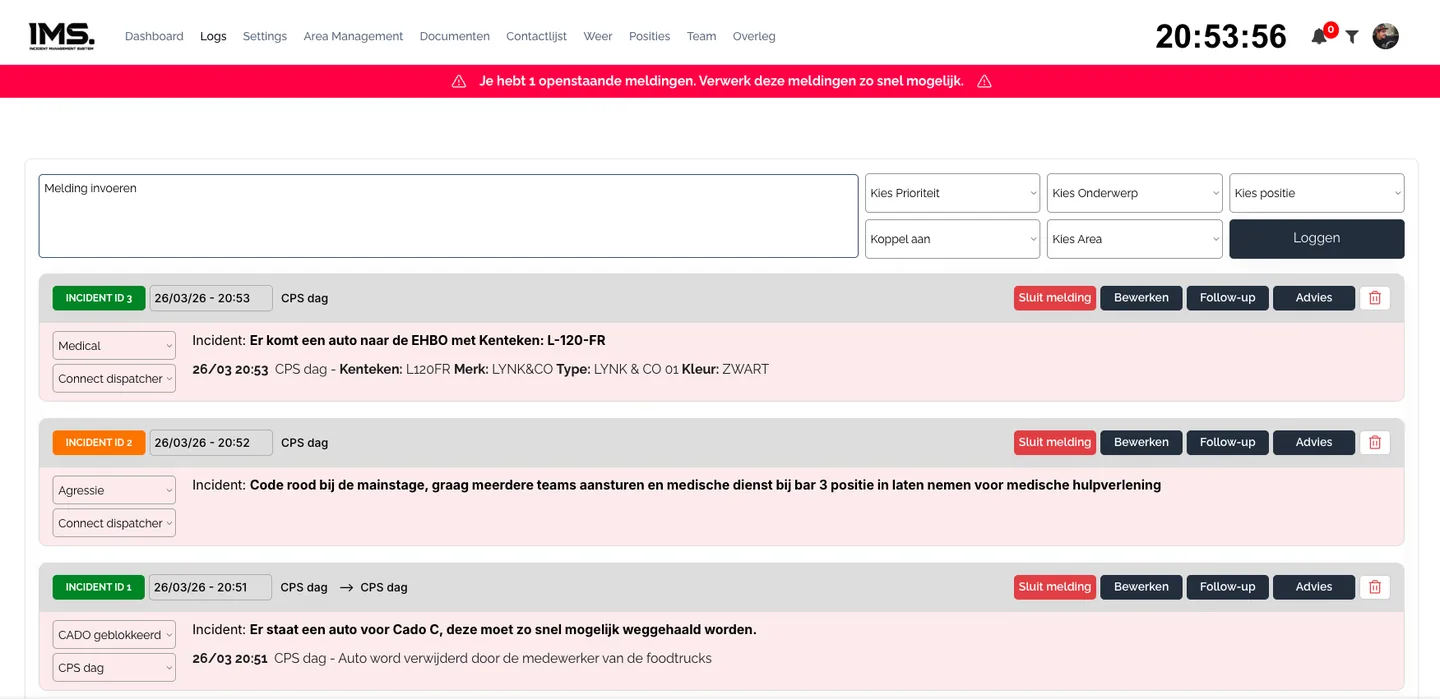Open the filter funnel icon
This screenshot has width=1440, height=699.
pyautogui.click(x=1352, y=37)
